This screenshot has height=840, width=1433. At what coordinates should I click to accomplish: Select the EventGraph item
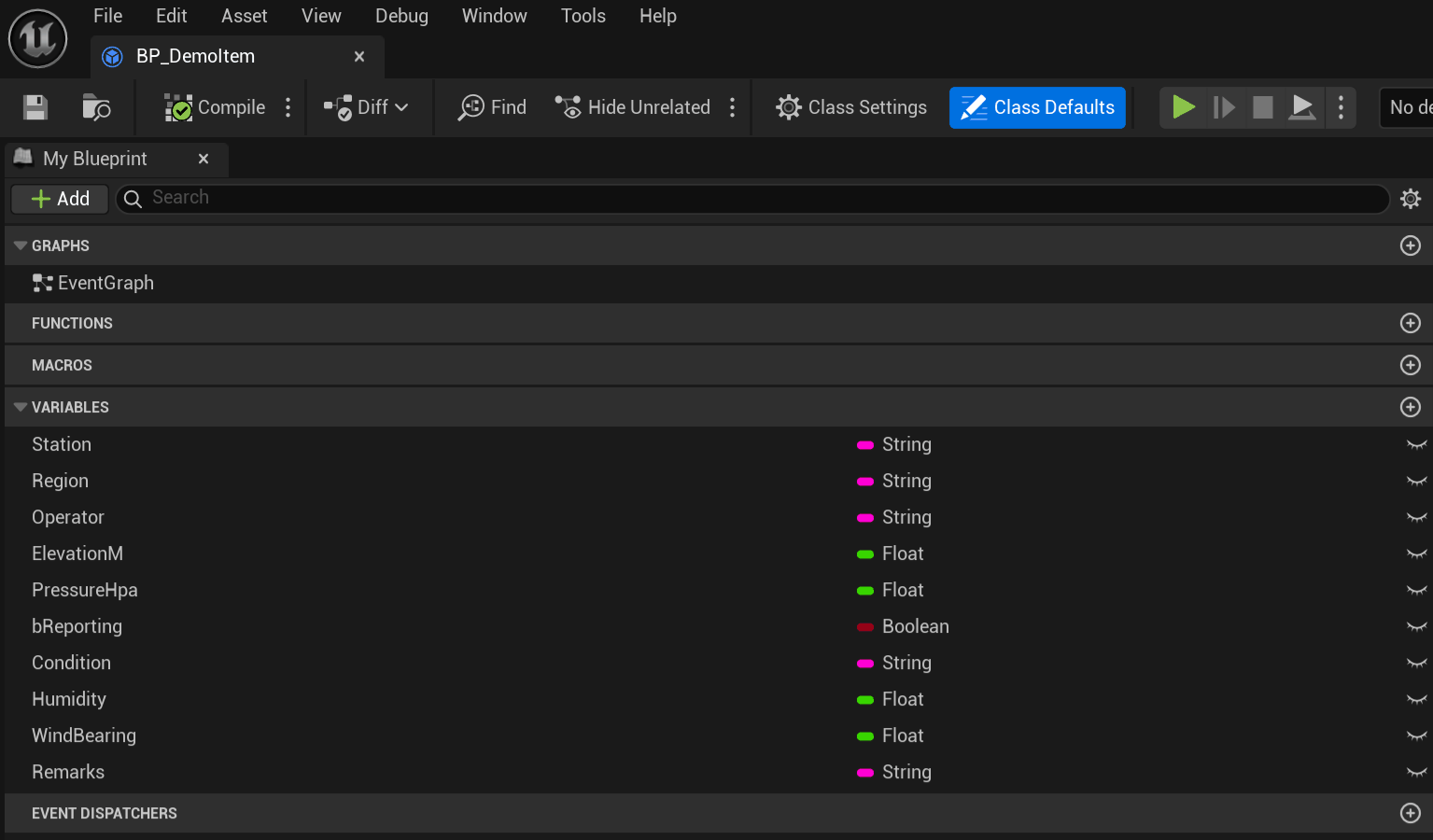click(93, 283)
